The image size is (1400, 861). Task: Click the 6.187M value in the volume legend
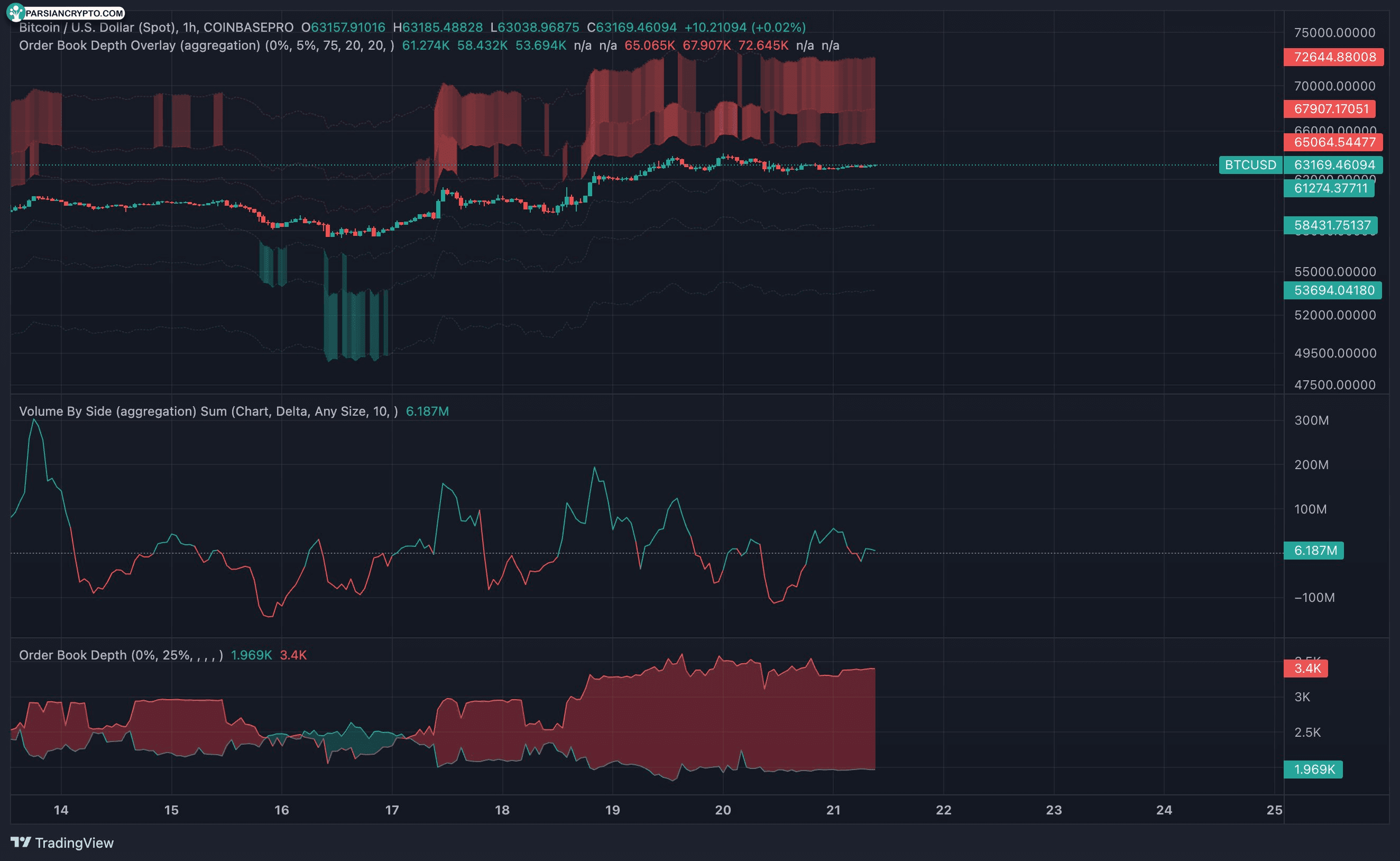tap(427, 411)
